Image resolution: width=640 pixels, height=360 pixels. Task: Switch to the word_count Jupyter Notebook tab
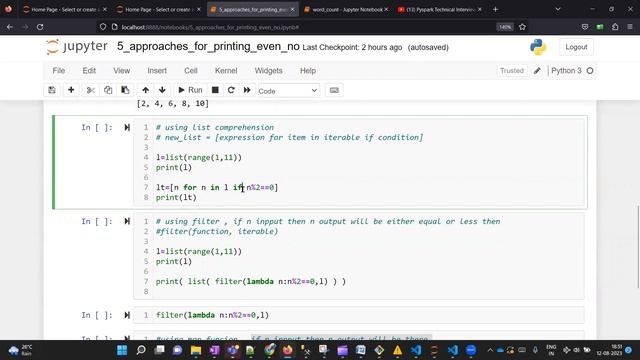(x=346, y=9)
